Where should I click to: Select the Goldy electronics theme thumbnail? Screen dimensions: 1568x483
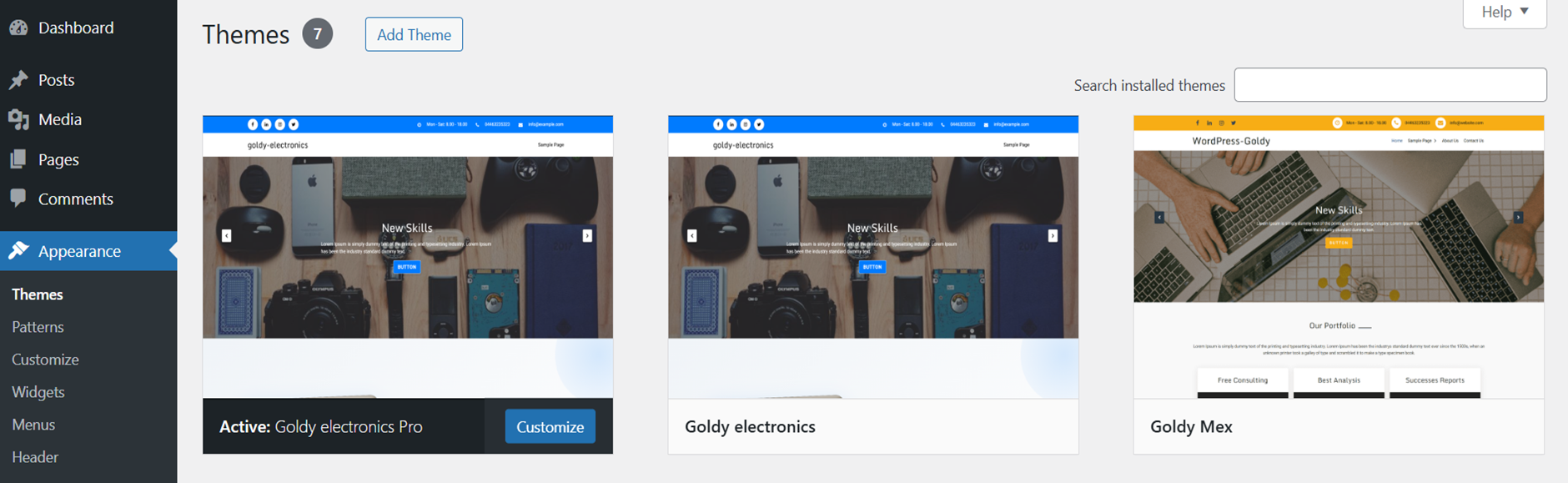pyautogui.click(x=873, y=257)
